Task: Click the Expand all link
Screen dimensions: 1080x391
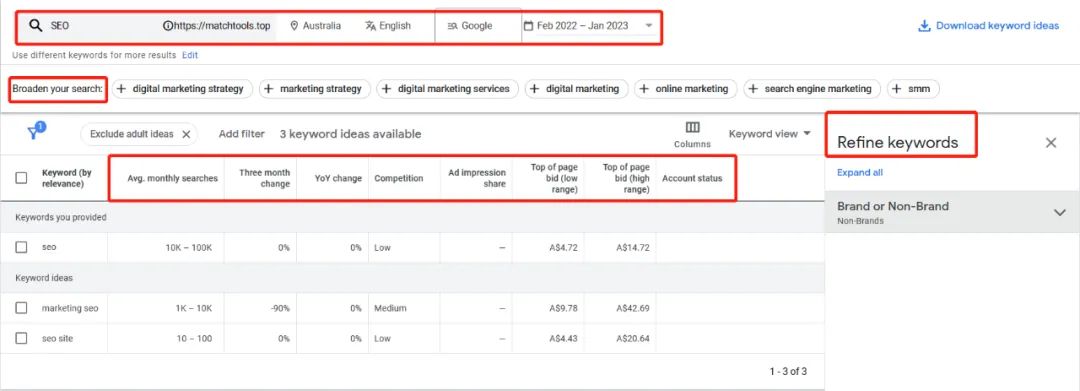Action: tap(860, 173)
